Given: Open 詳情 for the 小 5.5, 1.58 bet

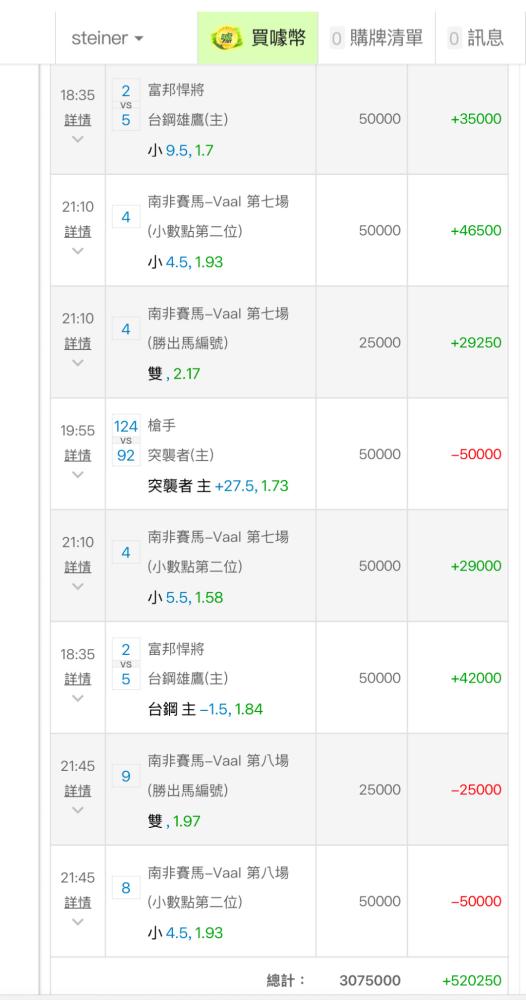Looking at the screenshot, I should (78, 567).
